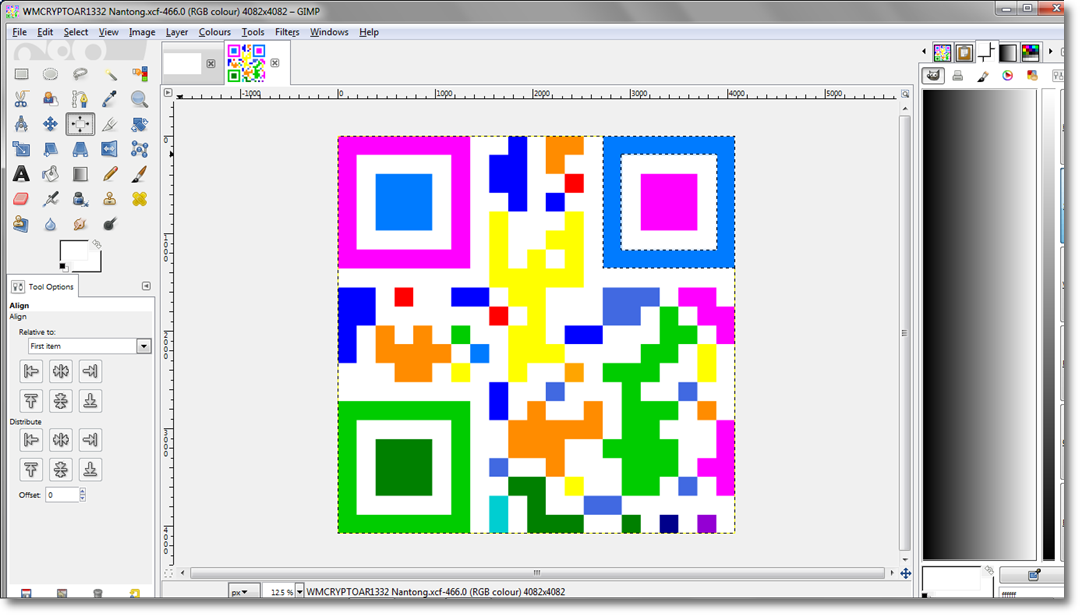This screenshot has height=615, width=1080.
Task: Activate the Flip tool
Action: tap(110, 149)
